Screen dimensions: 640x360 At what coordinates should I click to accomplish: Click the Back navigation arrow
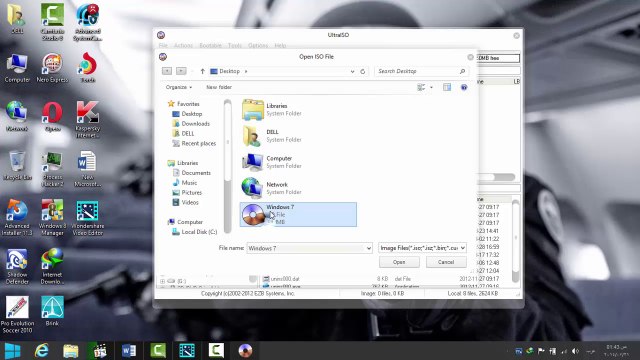(x=167, y=71)
